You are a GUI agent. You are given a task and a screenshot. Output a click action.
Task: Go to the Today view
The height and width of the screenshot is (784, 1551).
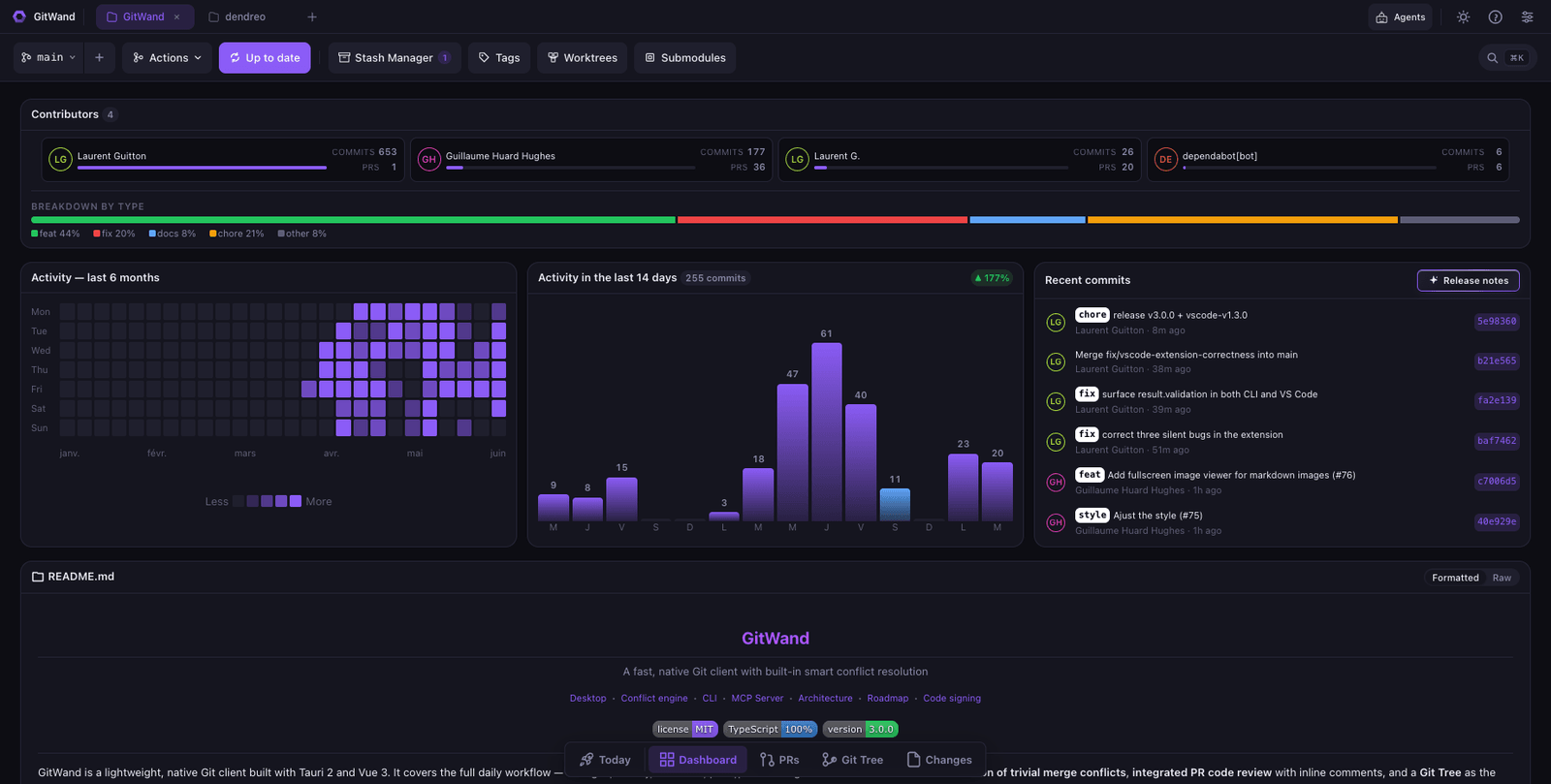pos(605,760)
